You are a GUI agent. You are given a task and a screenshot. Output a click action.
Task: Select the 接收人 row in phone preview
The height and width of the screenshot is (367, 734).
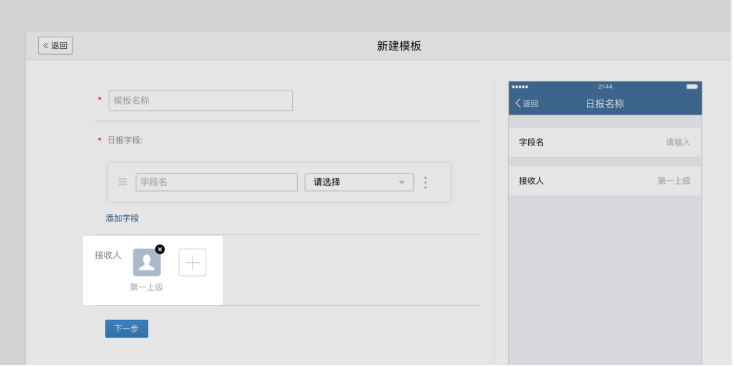click(605, 181)
